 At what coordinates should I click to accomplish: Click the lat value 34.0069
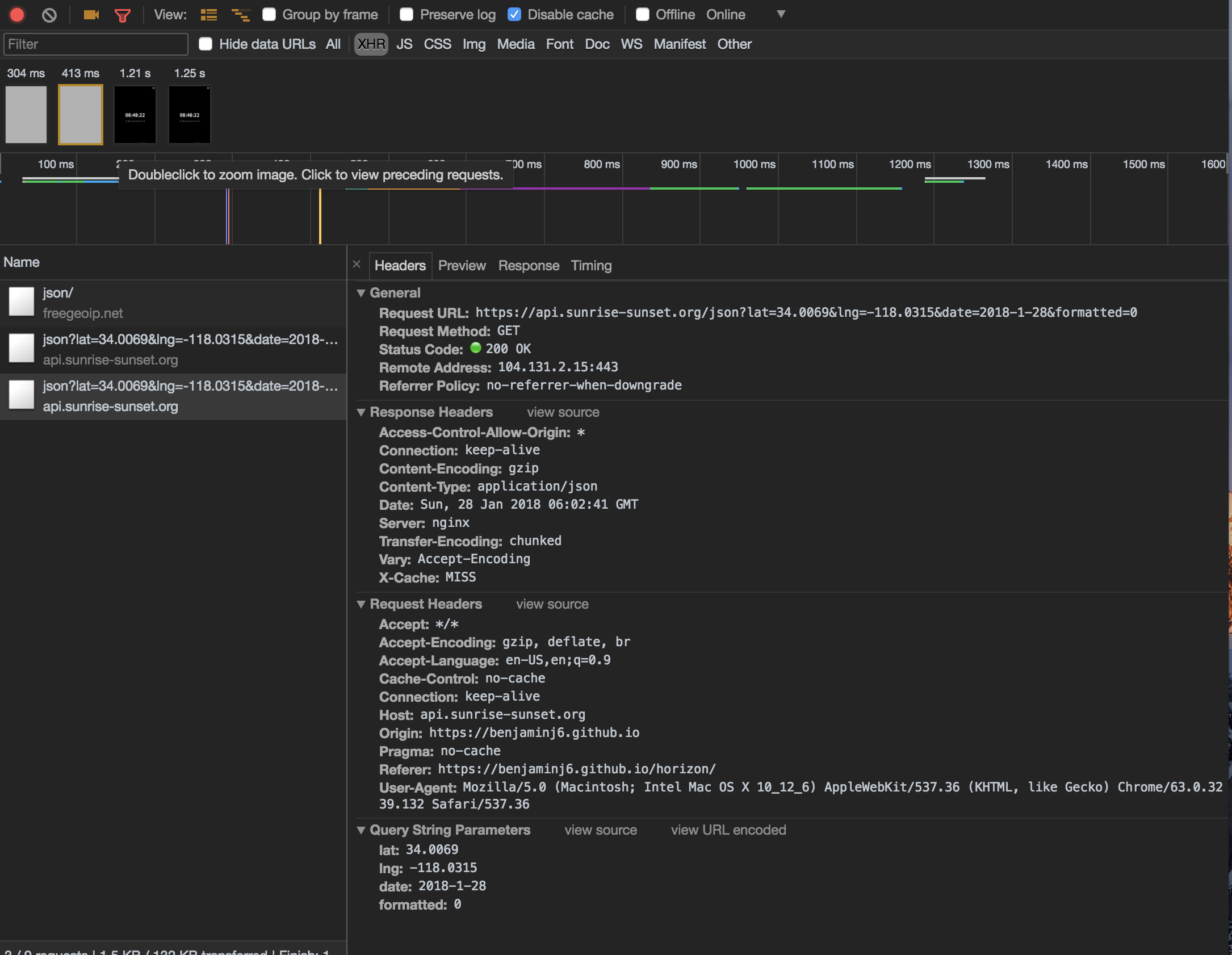pos(432,849)
